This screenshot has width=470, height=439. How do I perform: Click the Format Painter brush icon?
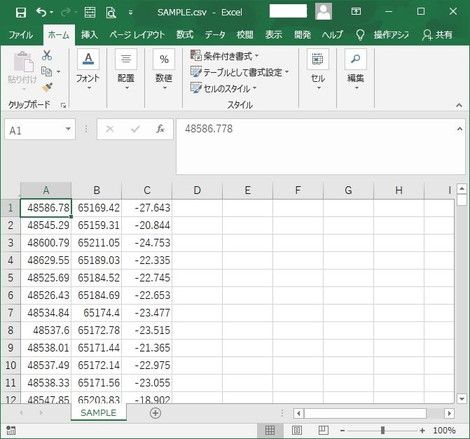click(x=47, y=88)
